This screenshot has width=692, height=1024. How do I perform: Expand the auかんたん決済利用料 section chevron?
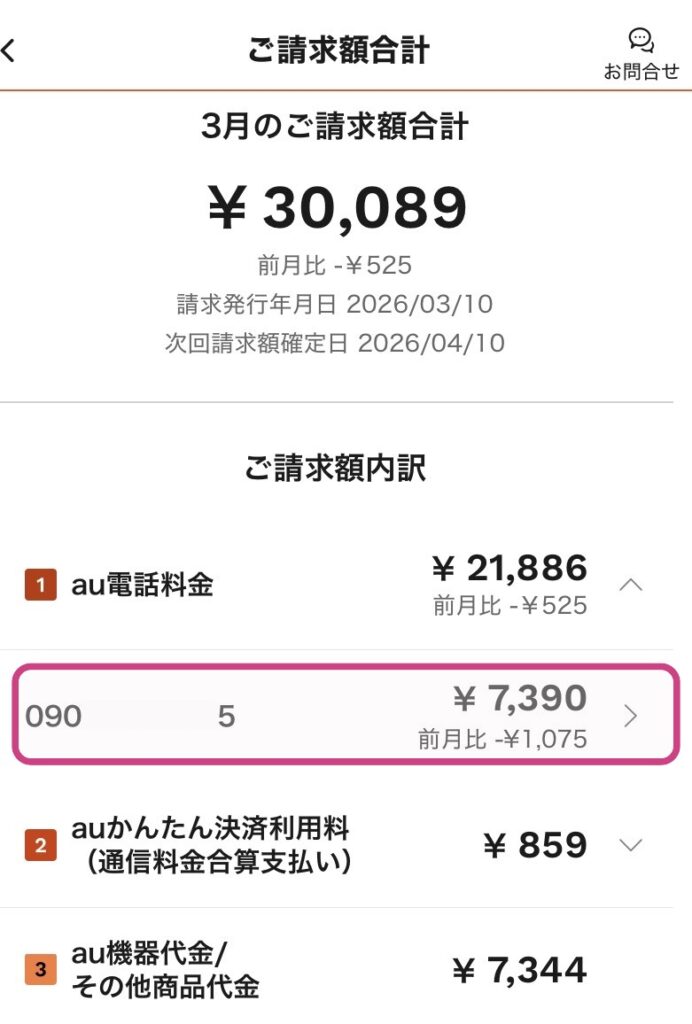[631, 845]
